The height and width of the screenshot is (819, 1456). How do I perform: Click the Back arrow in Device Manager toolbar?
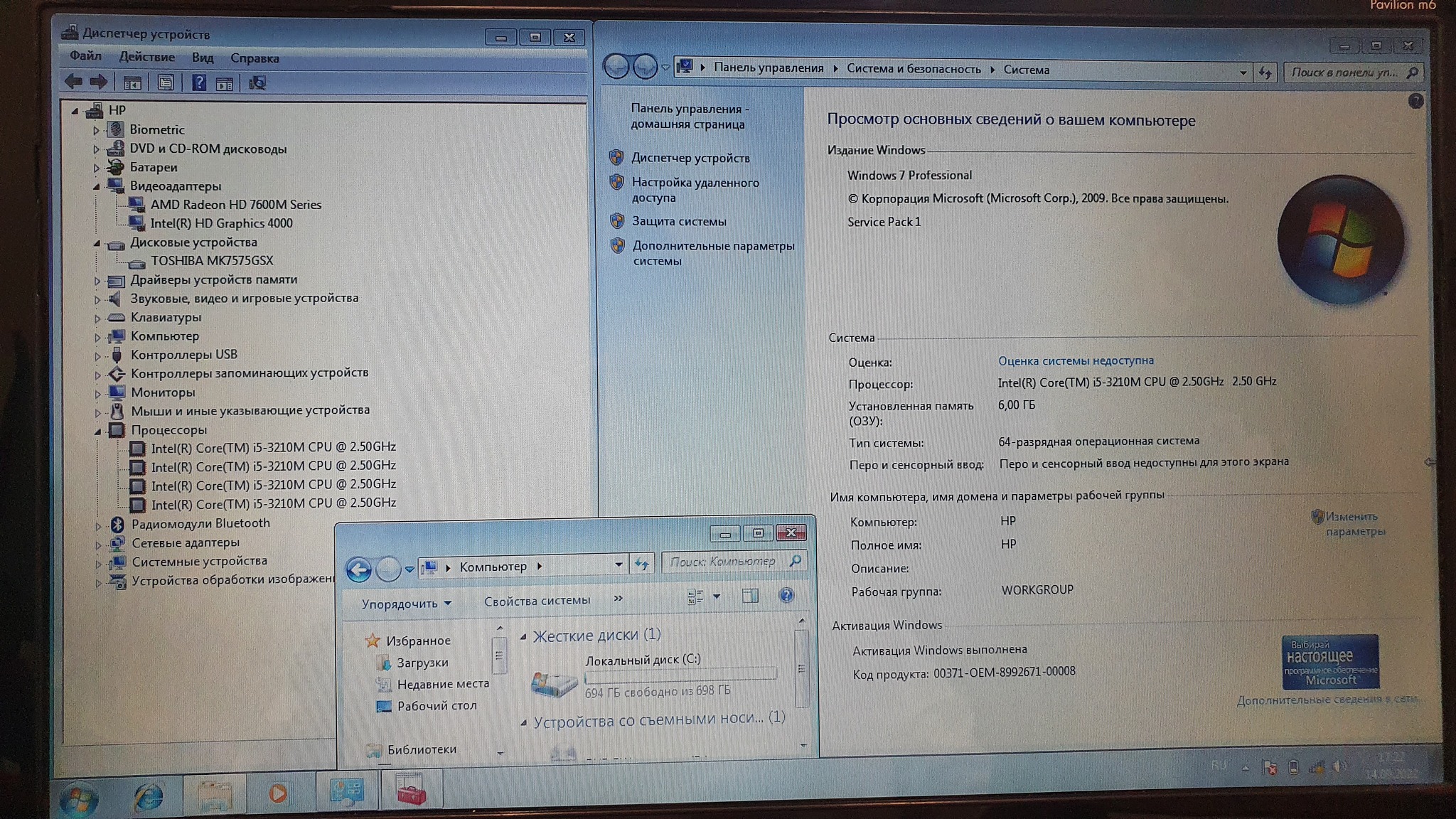click(x=73, y=82)
